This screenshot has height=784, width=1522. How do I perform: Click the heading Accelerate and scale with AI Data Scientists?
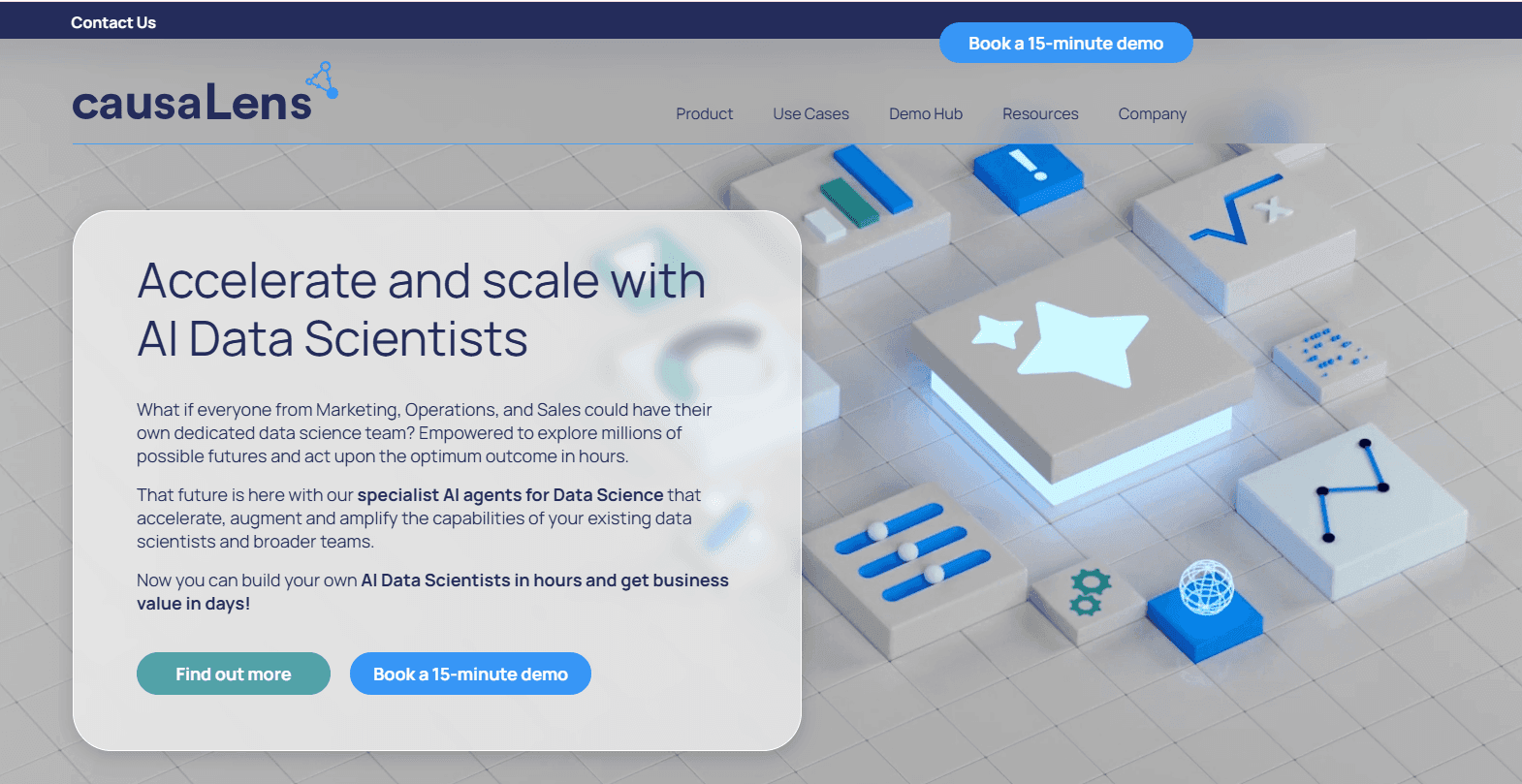[422, 310]
